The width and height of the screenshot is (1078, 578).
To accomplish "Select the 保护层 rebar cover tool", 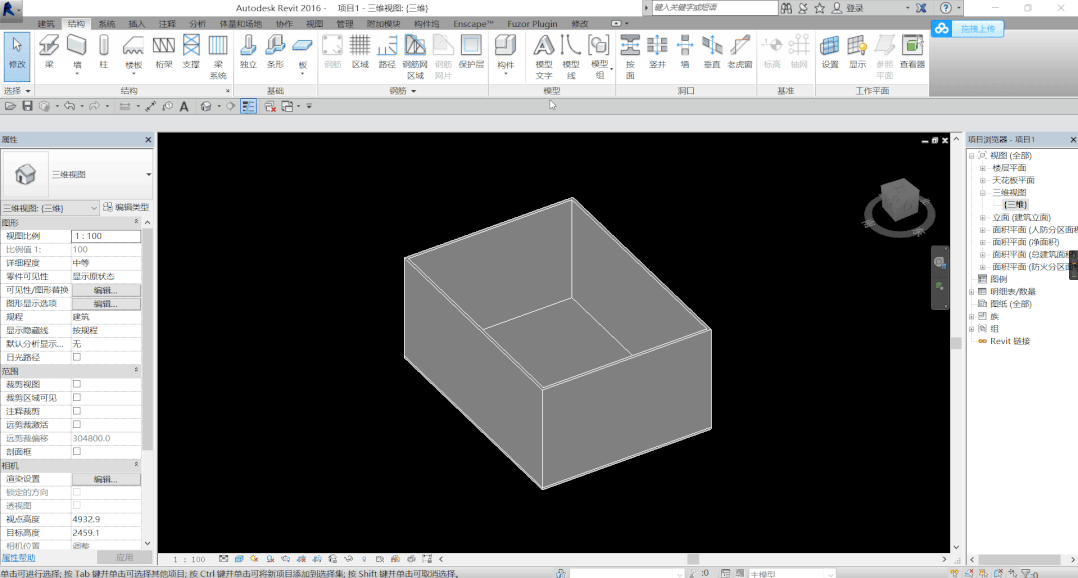I will 471,52.
